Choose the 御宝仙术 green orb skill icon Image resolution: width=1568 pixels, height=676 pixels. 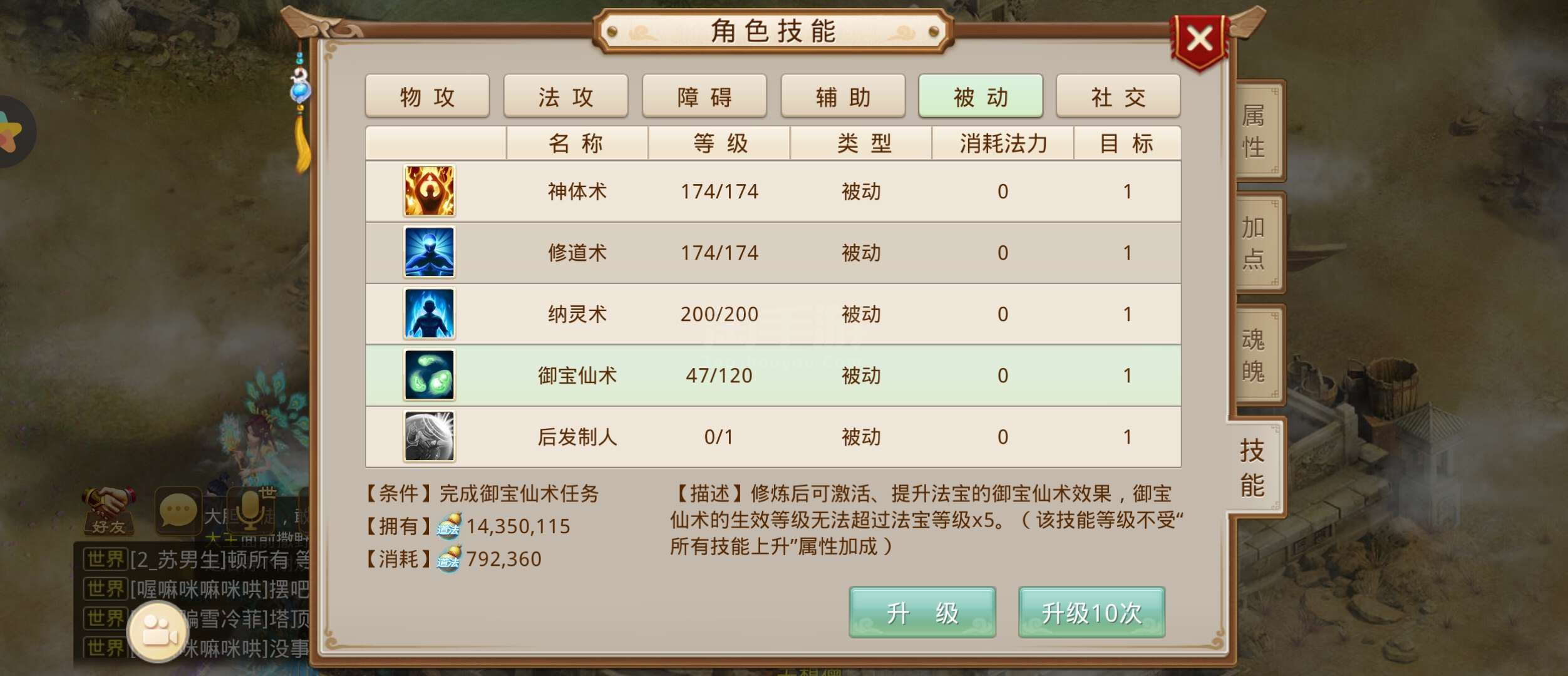pyautogui.click(x=429, y=375)
